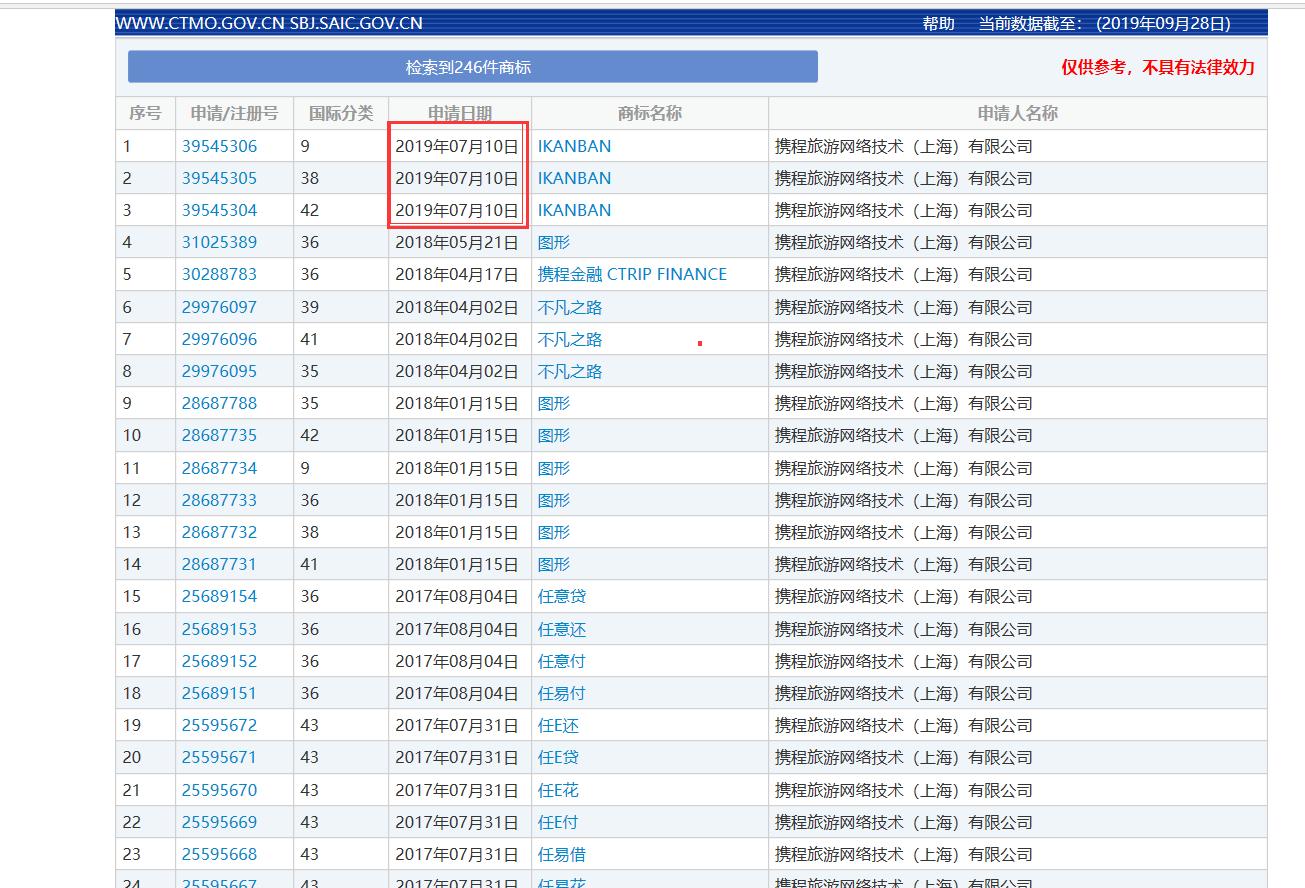This screenshot has height=888, width=1305.
Task: Open the 任E付 trademark link
Action: (558, 822)
